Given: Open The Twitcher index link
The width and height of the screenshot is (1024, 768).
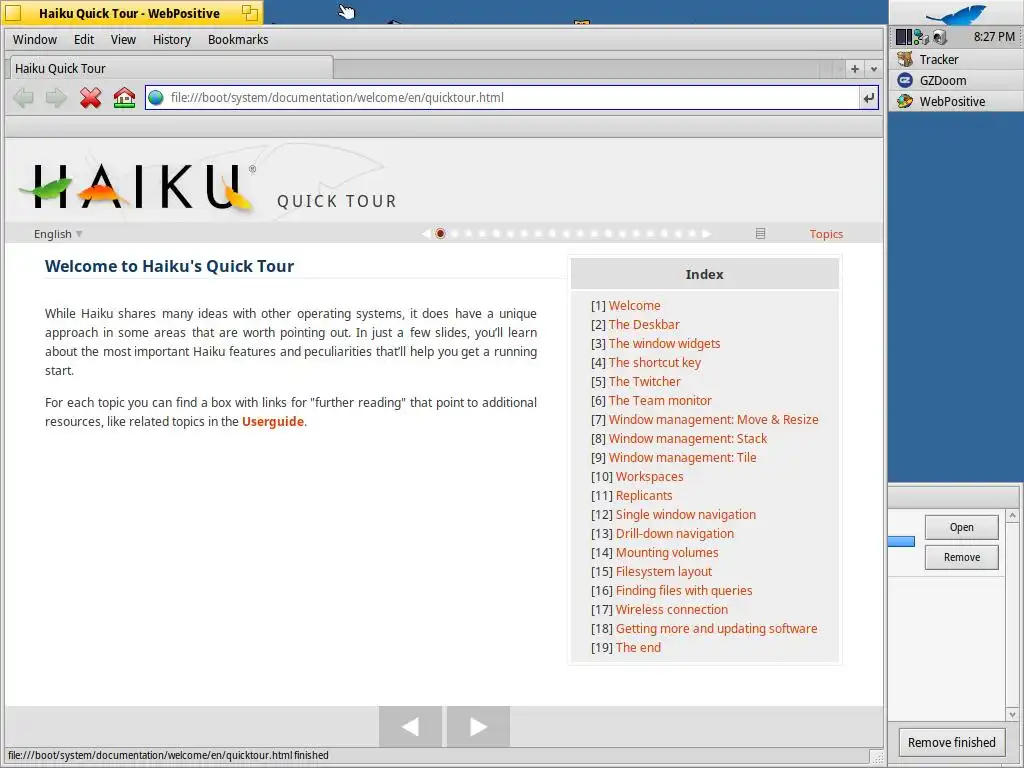Looking at the screenshot, I should [x=645, y=381].
